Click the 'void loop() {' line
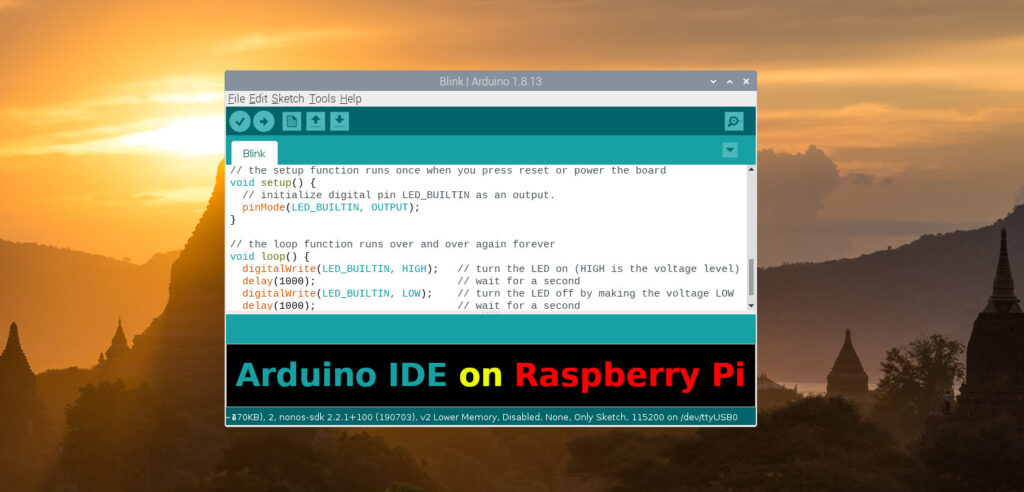This screenshot has width=1024, height=492. point(270,257)
